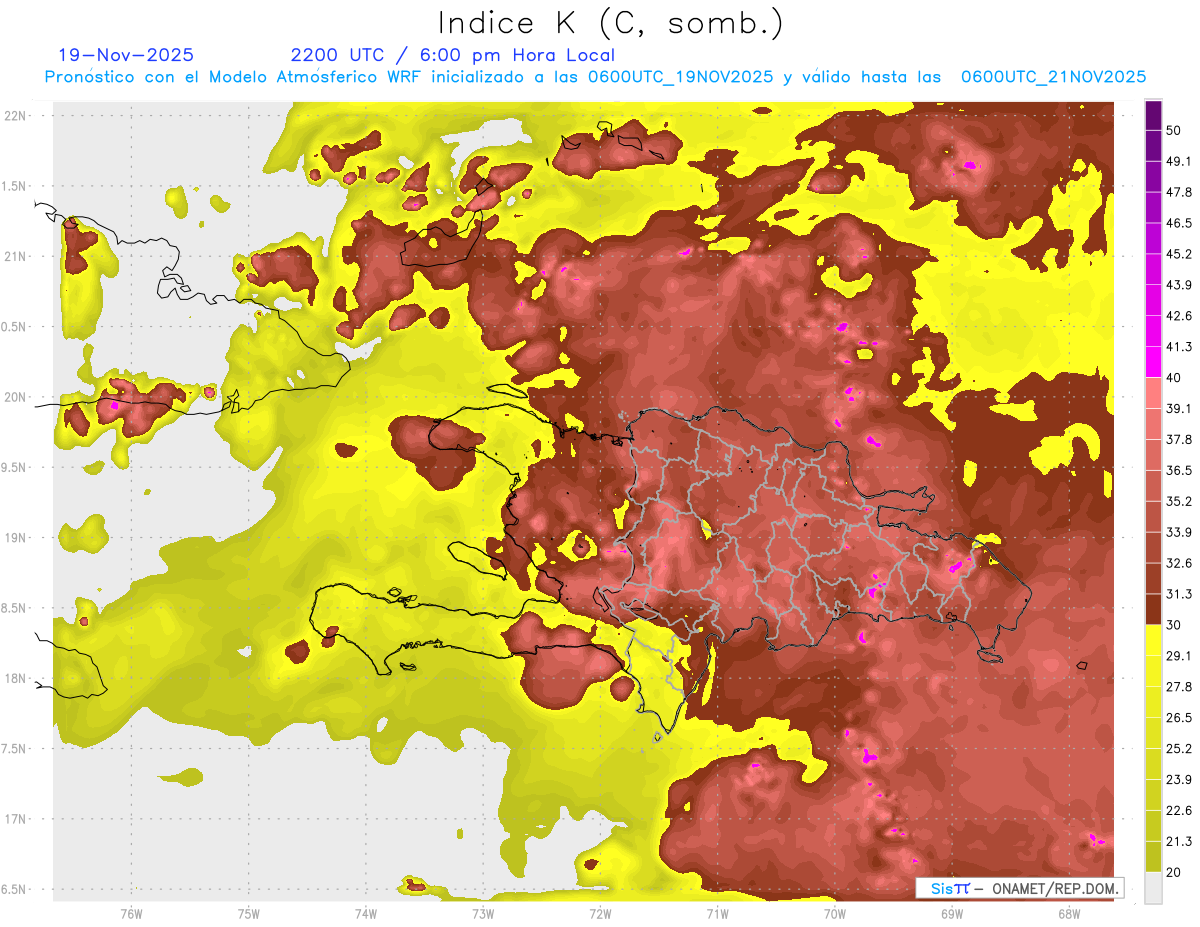Click the '70W' longitude label
The height and width of the screenshot is (927, 1200).
pyautogui.click(x=834, y=913)
